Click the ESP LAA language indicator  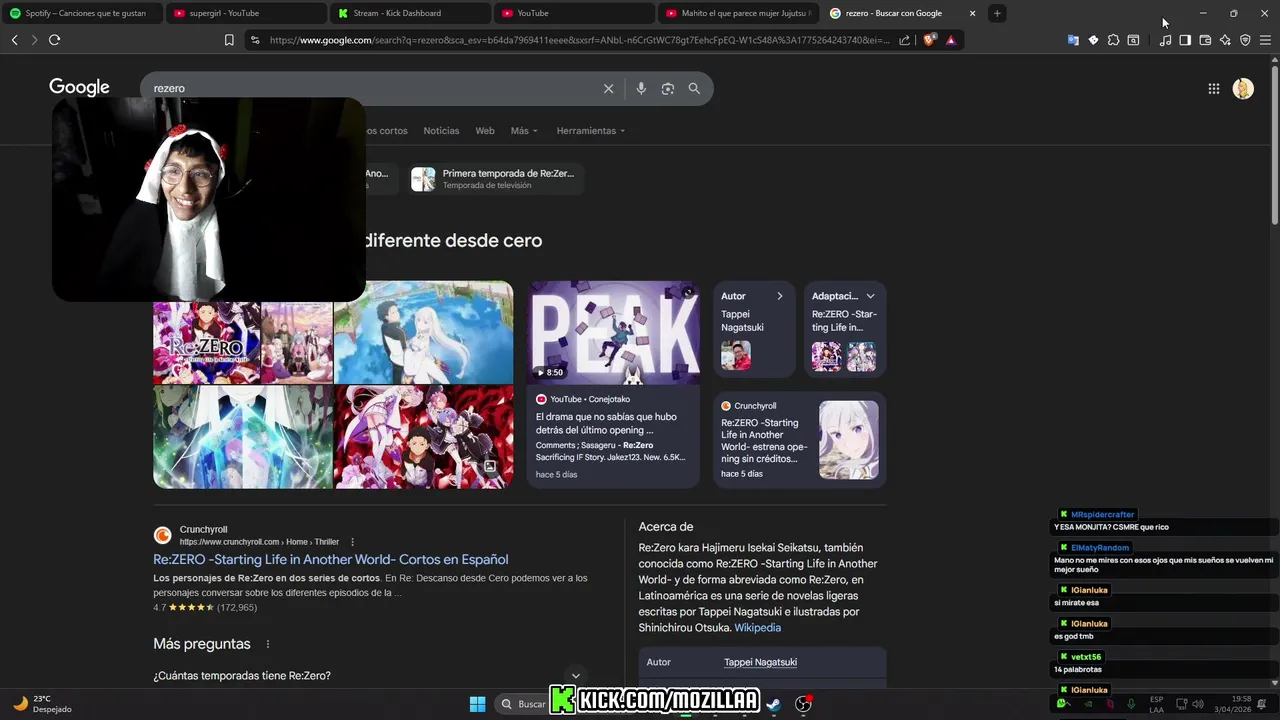(x=1156, y=704)
